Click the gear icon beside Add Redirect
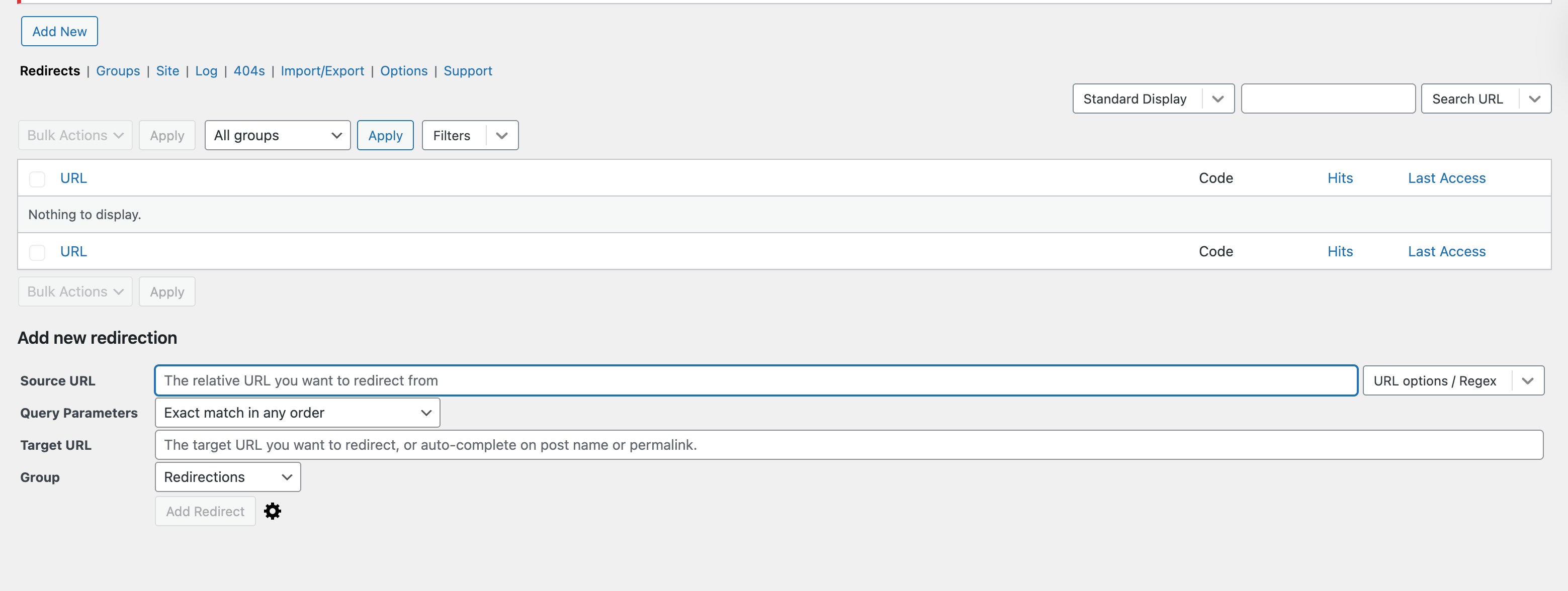Screen dimensions: 1568x591 click(x=272, y=512)
